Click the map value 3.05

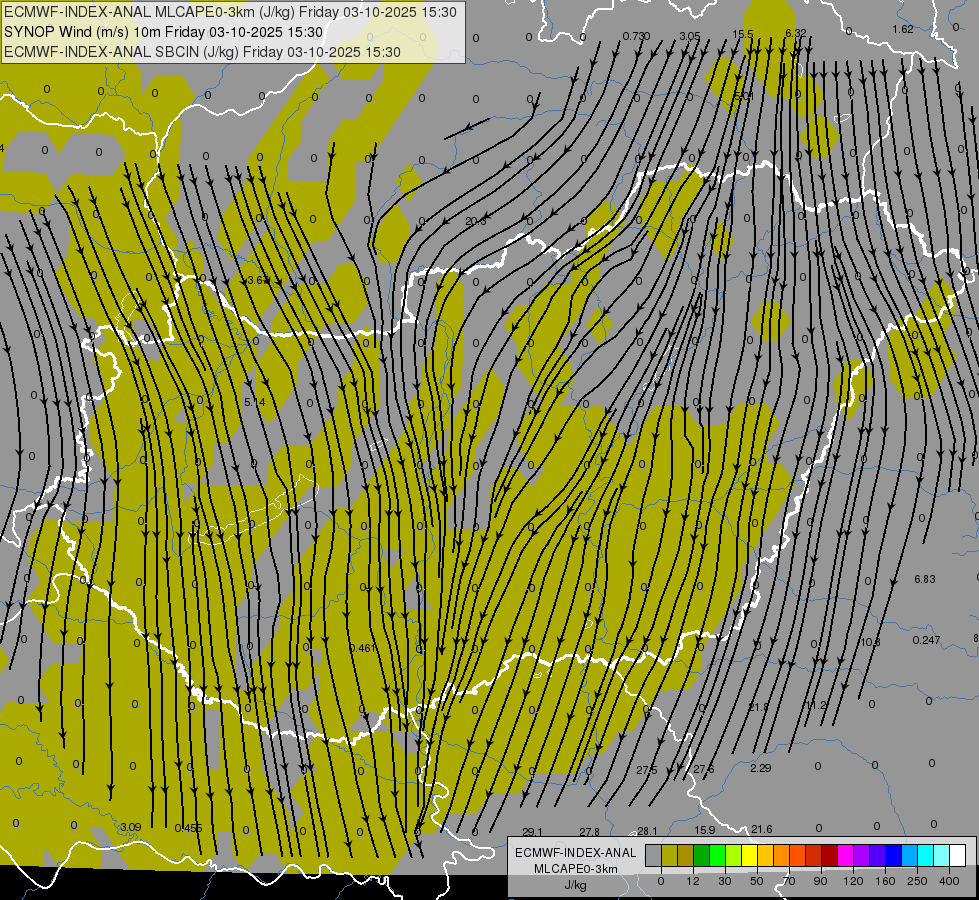pos(689,36)
